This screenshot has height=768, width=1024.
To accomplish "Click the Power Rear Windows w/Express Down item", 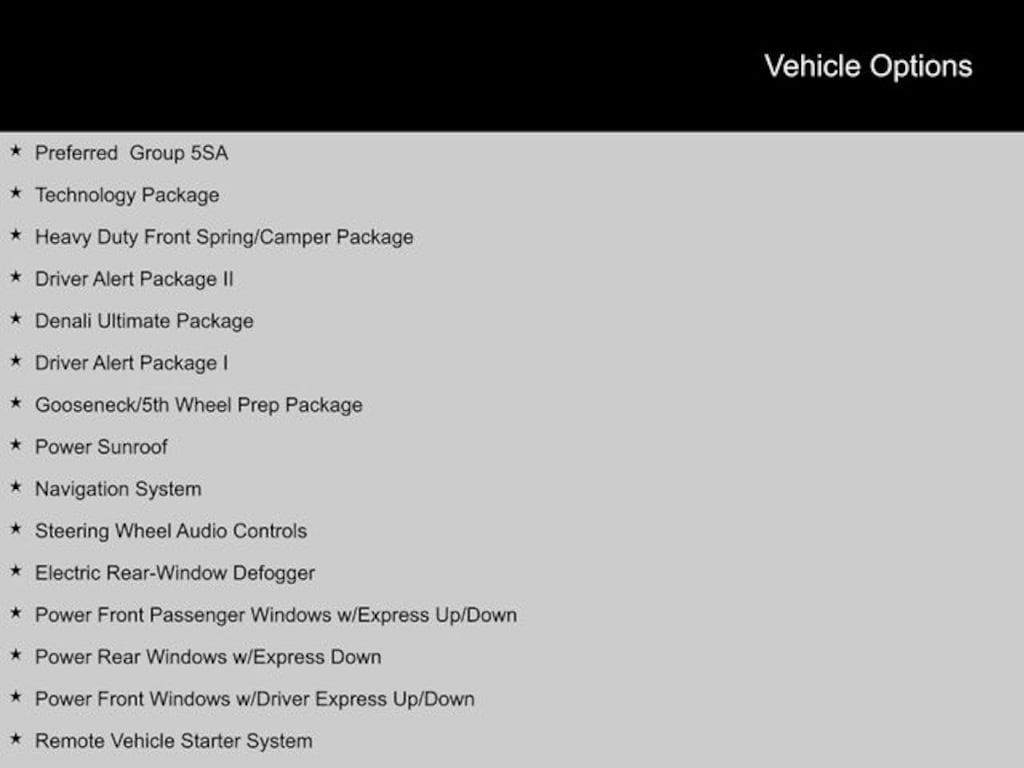I will pos(208,657).
